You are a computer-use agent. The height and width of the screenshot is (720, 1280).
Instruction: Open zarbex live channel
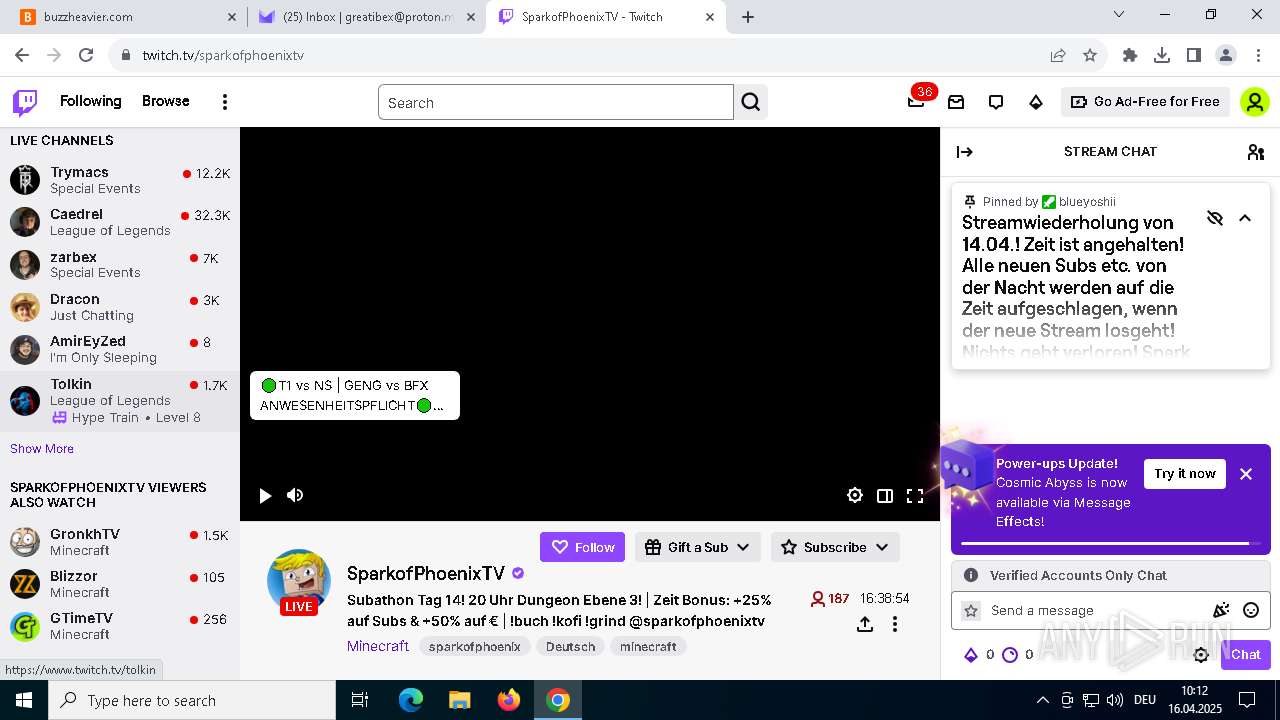tap(120, 264)
